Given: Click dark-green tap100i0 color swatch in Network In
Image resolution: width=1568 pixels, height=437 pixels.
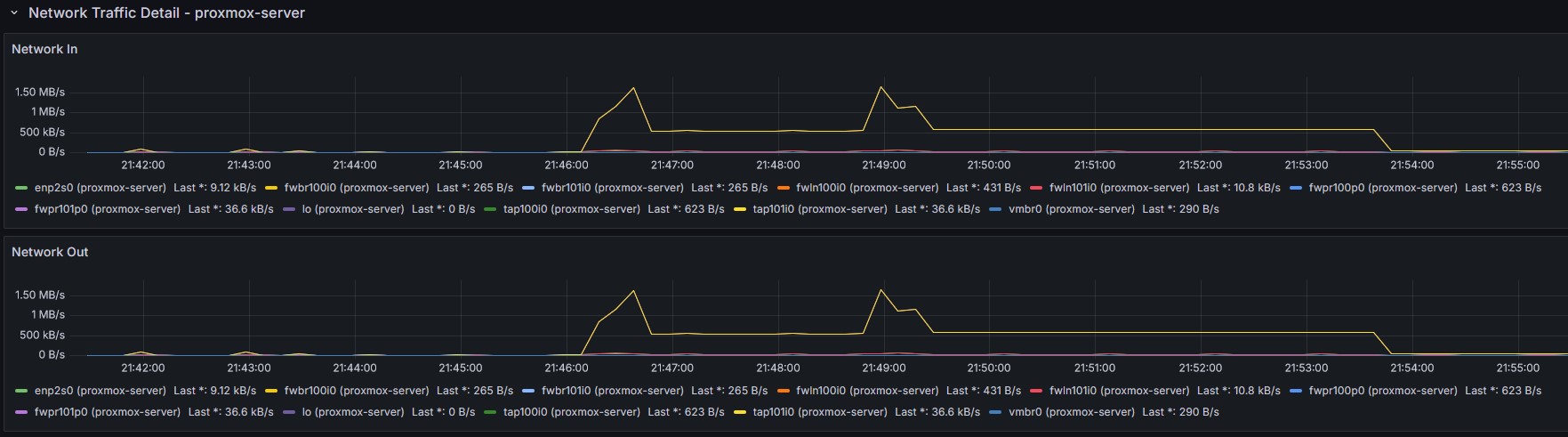Looking at the screenshot, I should (x=490, y=209).
